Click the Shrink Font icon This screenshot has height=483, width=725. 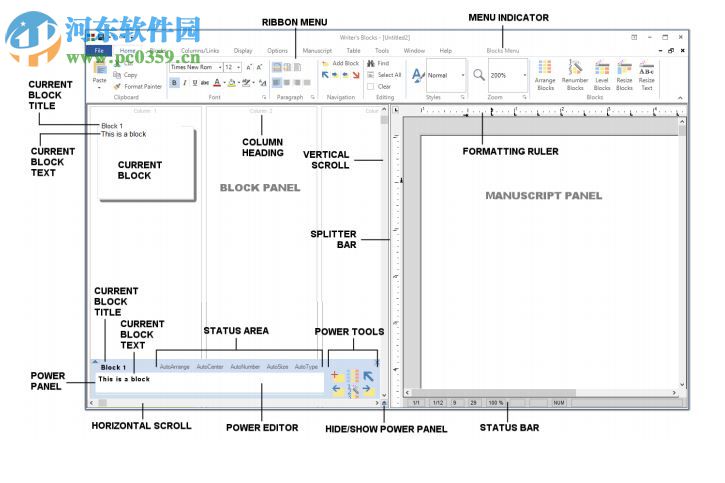pos(259,67)
